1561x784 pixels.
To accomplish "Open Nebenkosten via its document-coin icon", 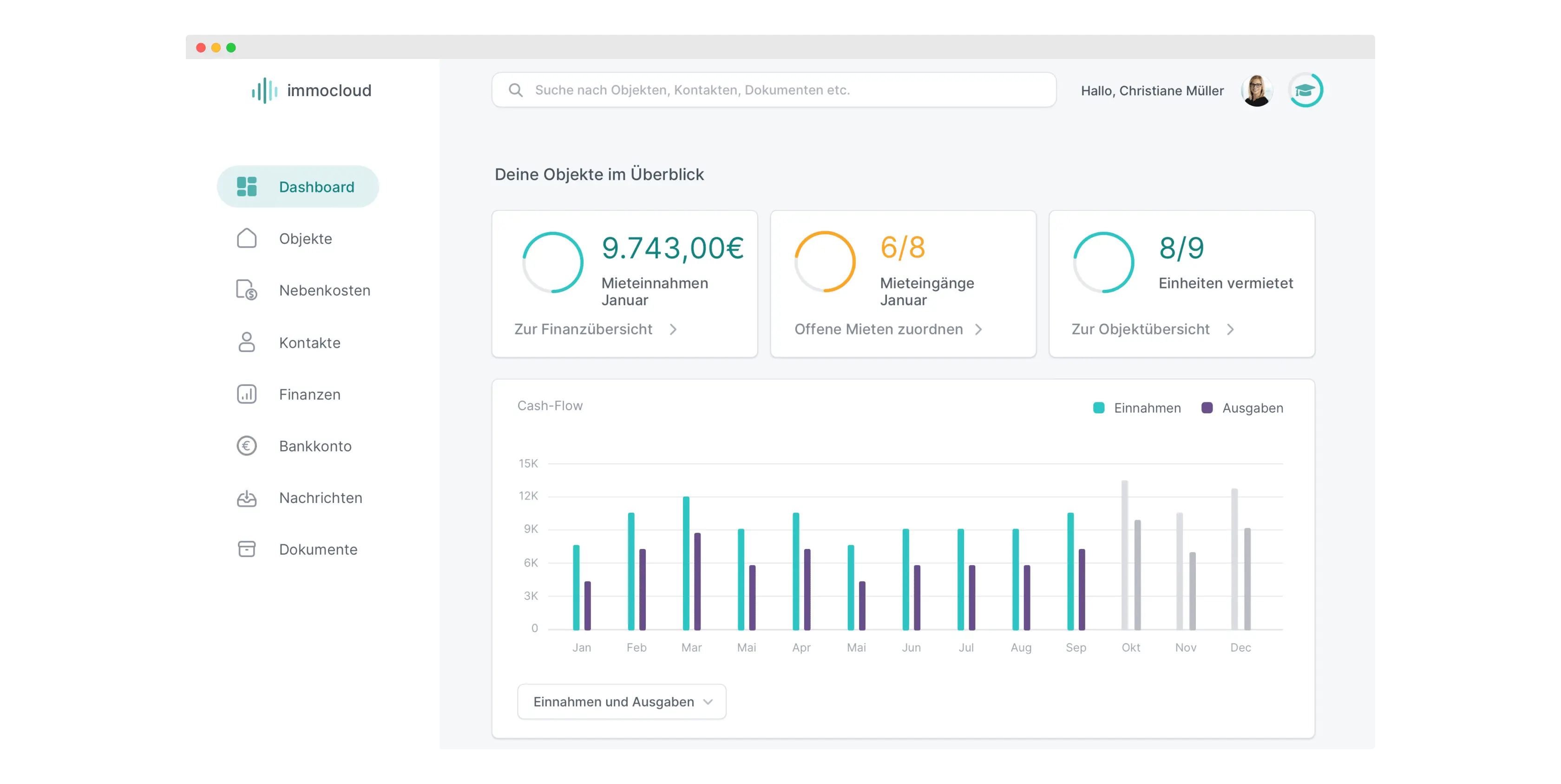I will pos(246,290).
